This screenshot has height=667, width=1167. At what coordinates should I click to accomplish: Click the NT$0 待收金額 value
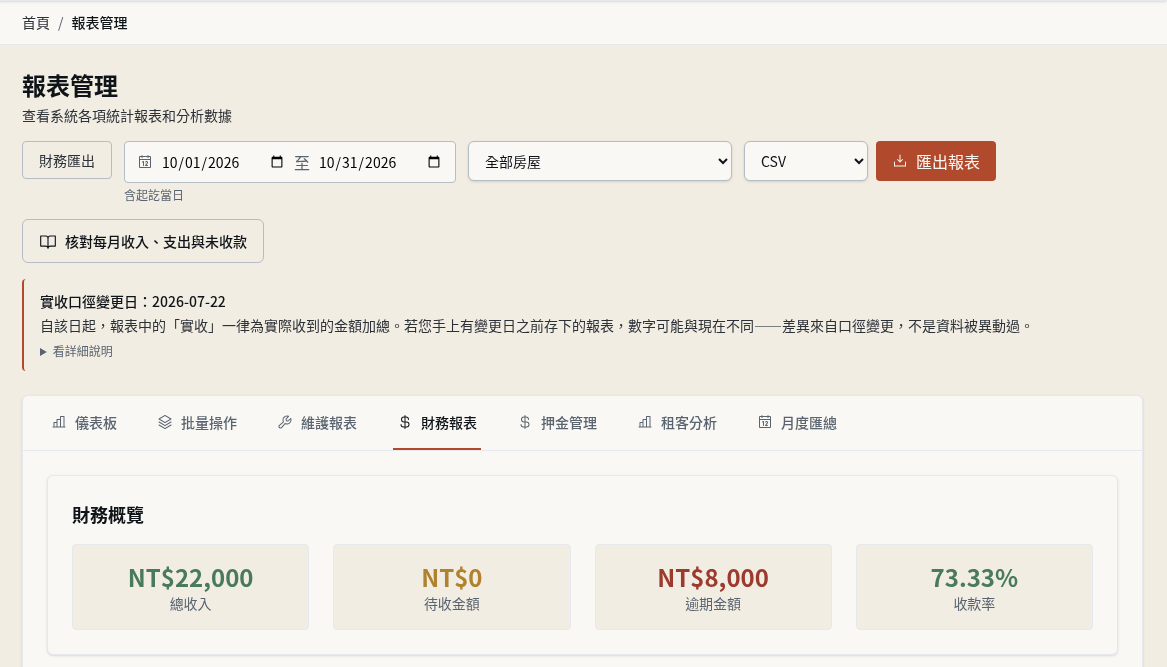(452, 578)
